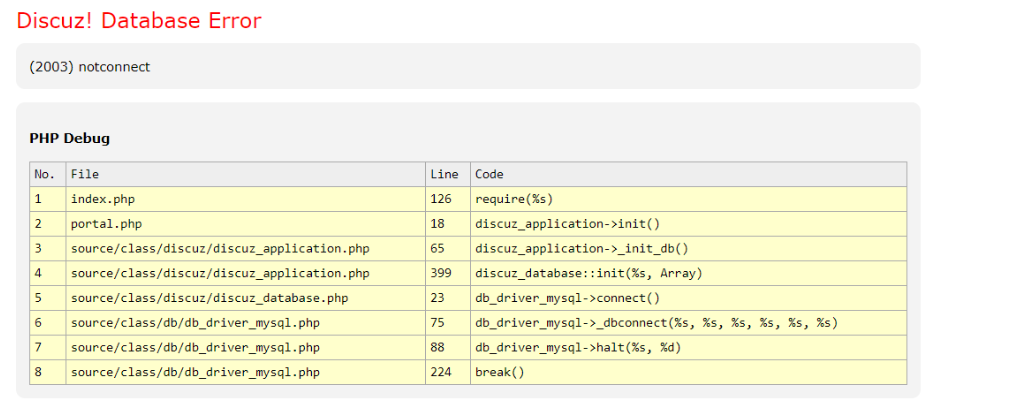Click the discuz_application->init() code cell
This screenshot has width=1012, height=403.
tap(568, 224)
